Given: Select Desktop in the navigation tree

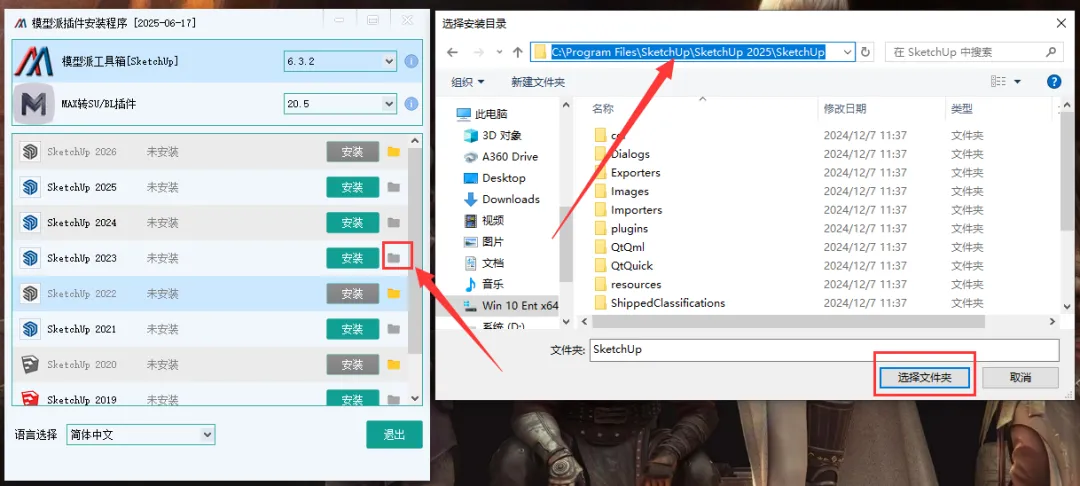Looking at the screenshot, I should tap(495, 178).
